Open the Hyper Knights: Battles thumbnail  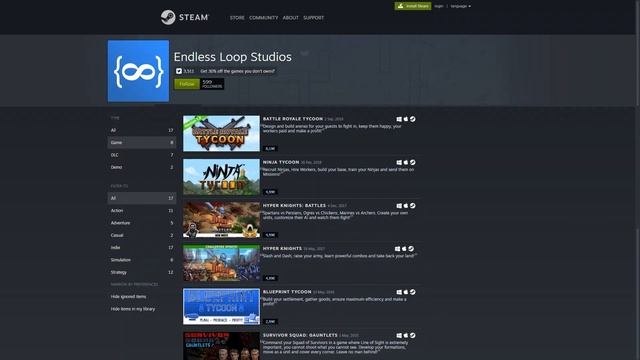221,220
